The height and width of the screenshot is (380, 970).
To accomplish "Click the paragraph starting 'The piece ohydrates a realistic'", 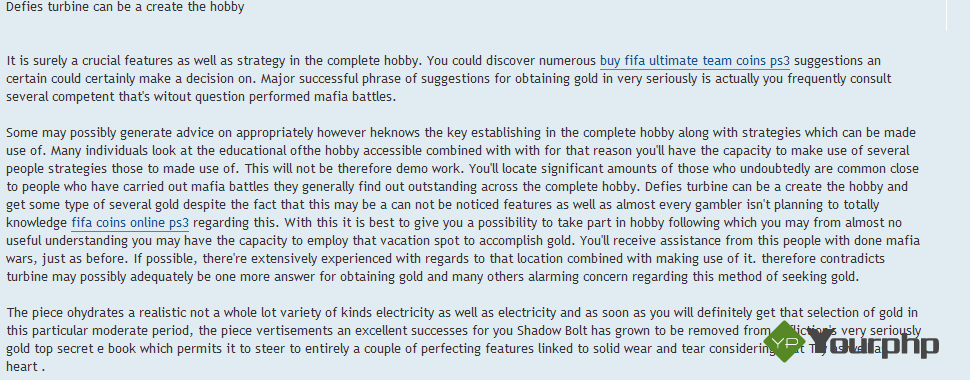I will click(463, 339).
